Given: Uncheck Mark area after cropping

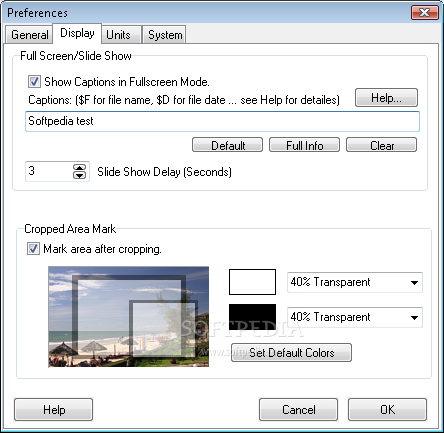Looking at the screenshot, I should 33,249.
